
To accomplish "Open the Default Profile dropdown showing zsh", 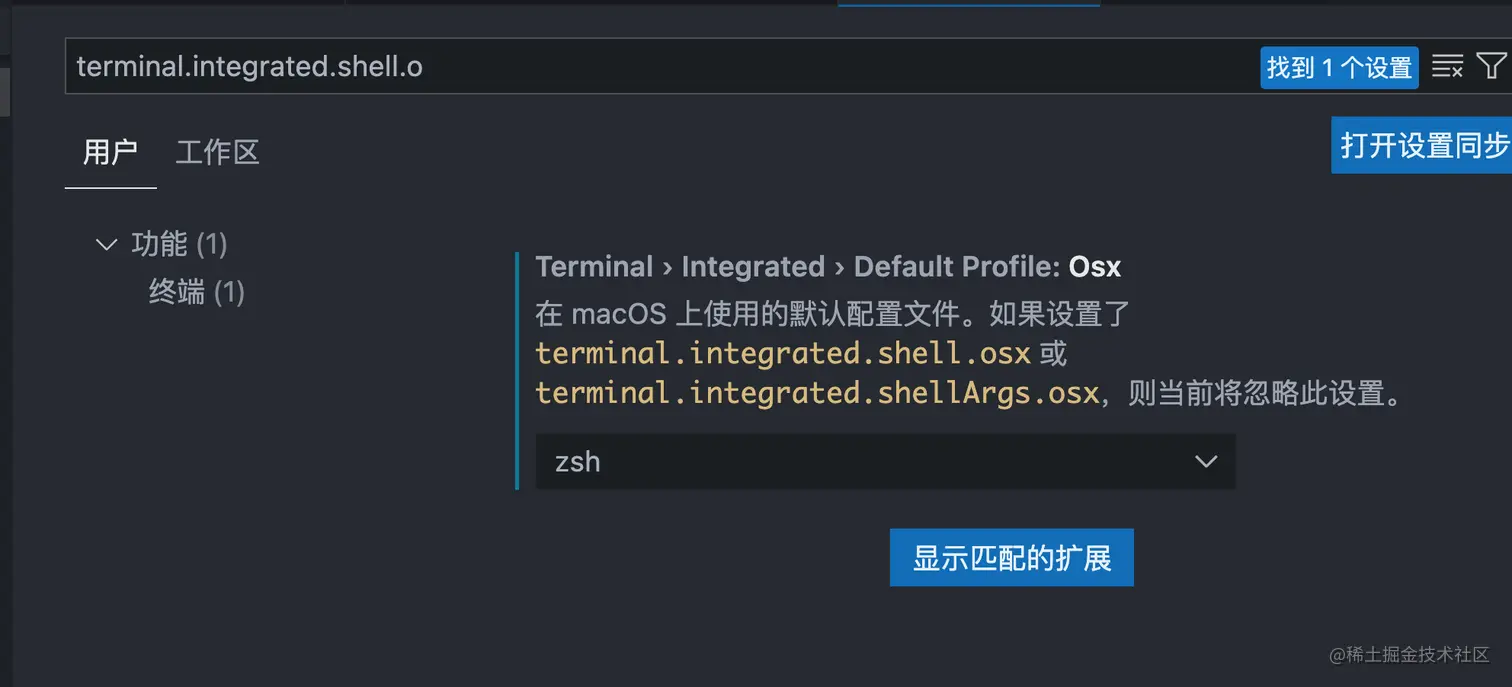I will coord(884,461).
